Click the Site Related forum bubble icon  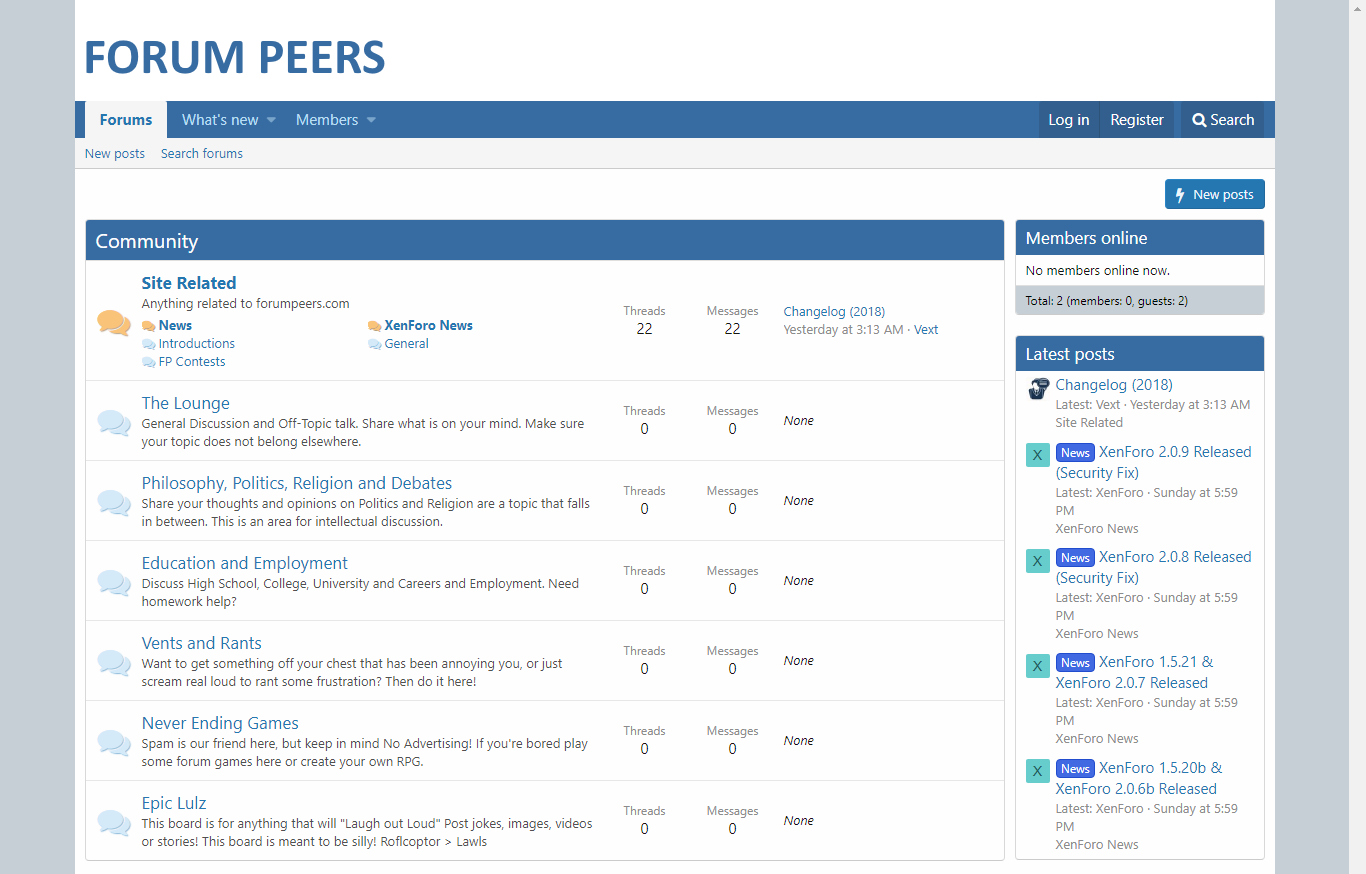pyautogui.click(x=113, y=323)
